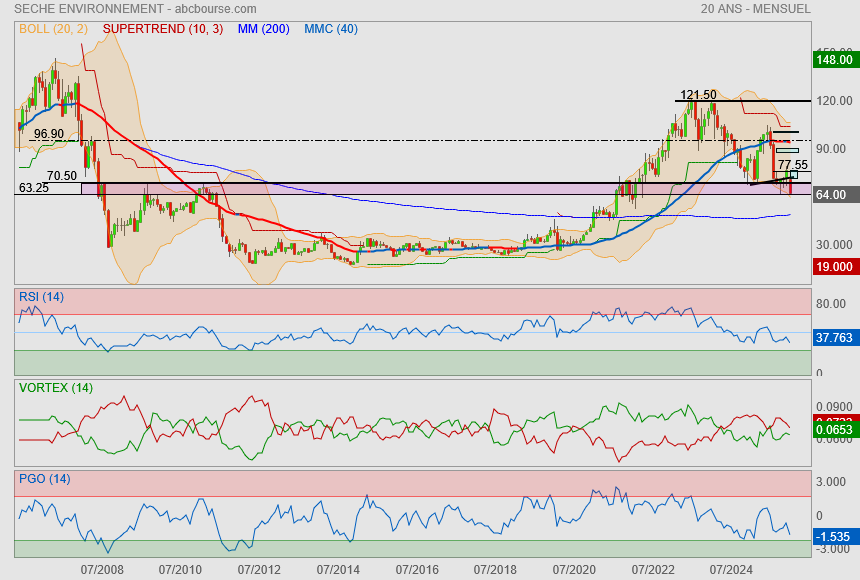Click the 121.50 resistance annotation
860x580 pixels.
(x=698, y=95)
